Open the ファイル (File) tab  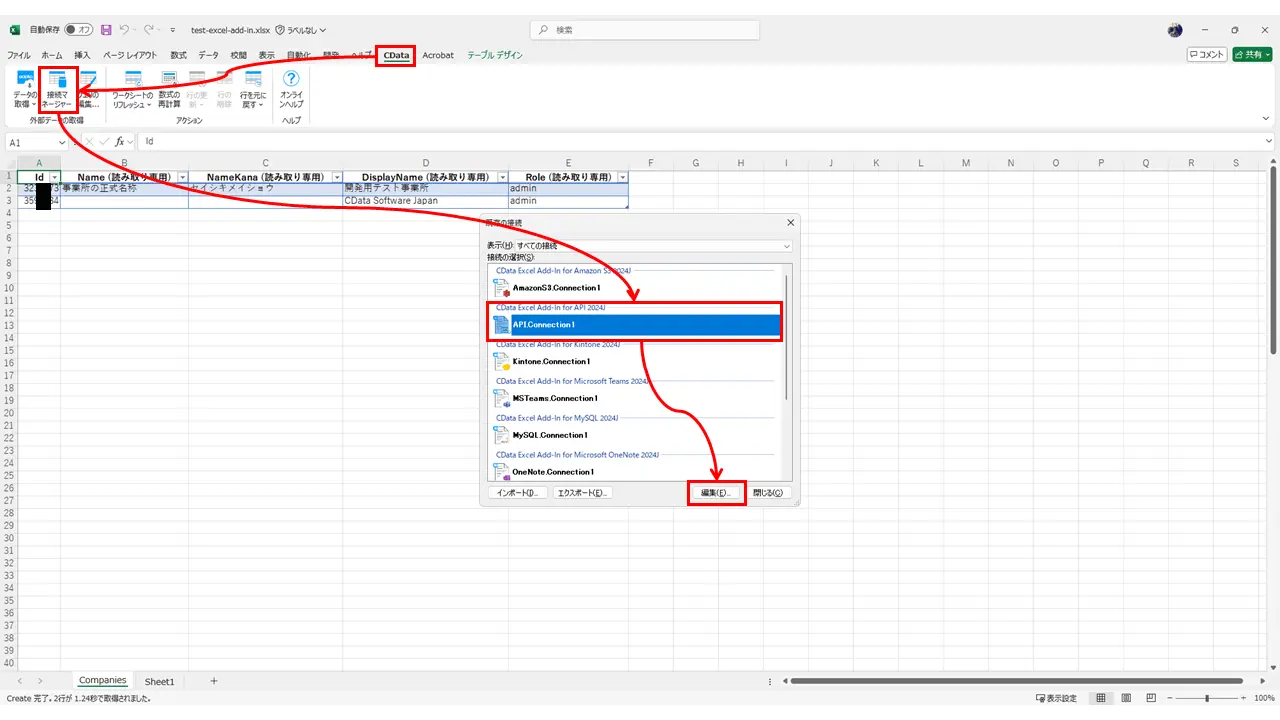tap(19, 55)
